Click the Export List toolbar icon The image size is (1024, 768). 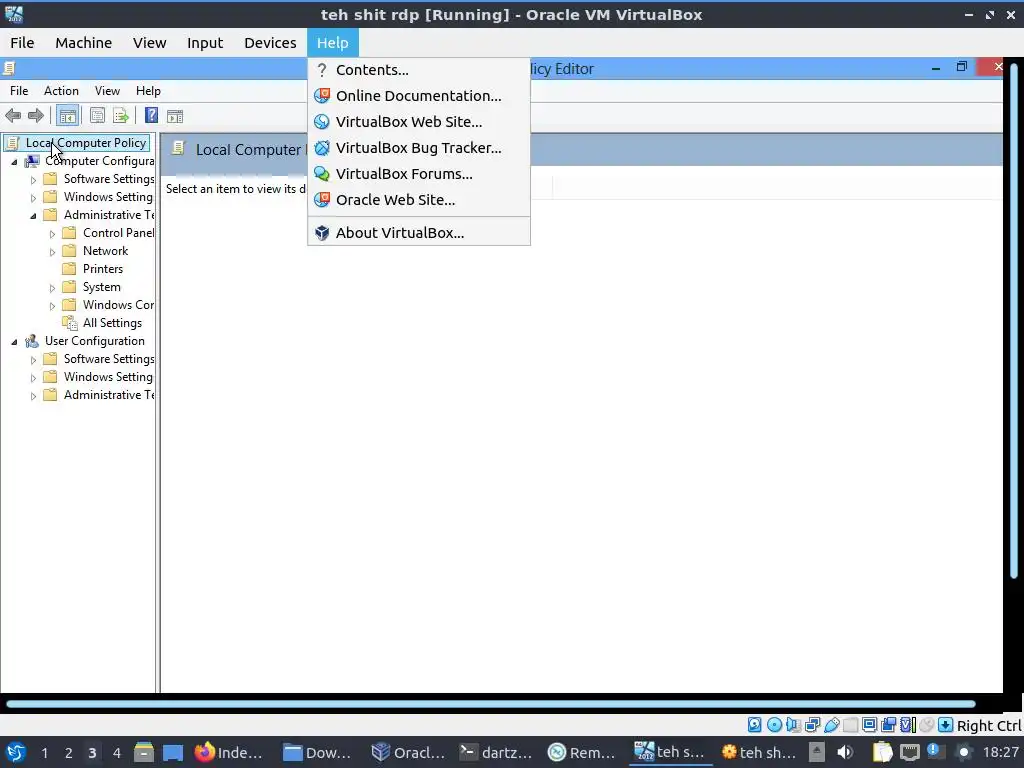click(x=121, y=116)
